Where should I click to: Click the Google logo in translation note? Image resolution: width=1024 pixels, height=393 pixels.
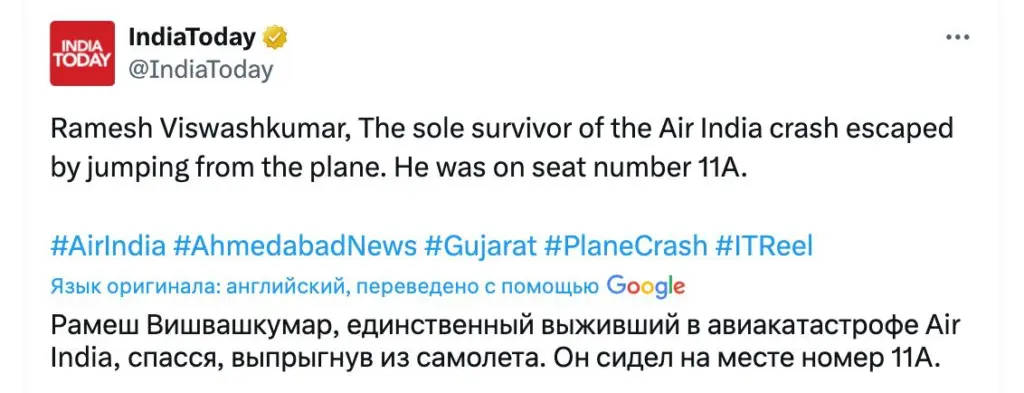(x=646, y=286)
